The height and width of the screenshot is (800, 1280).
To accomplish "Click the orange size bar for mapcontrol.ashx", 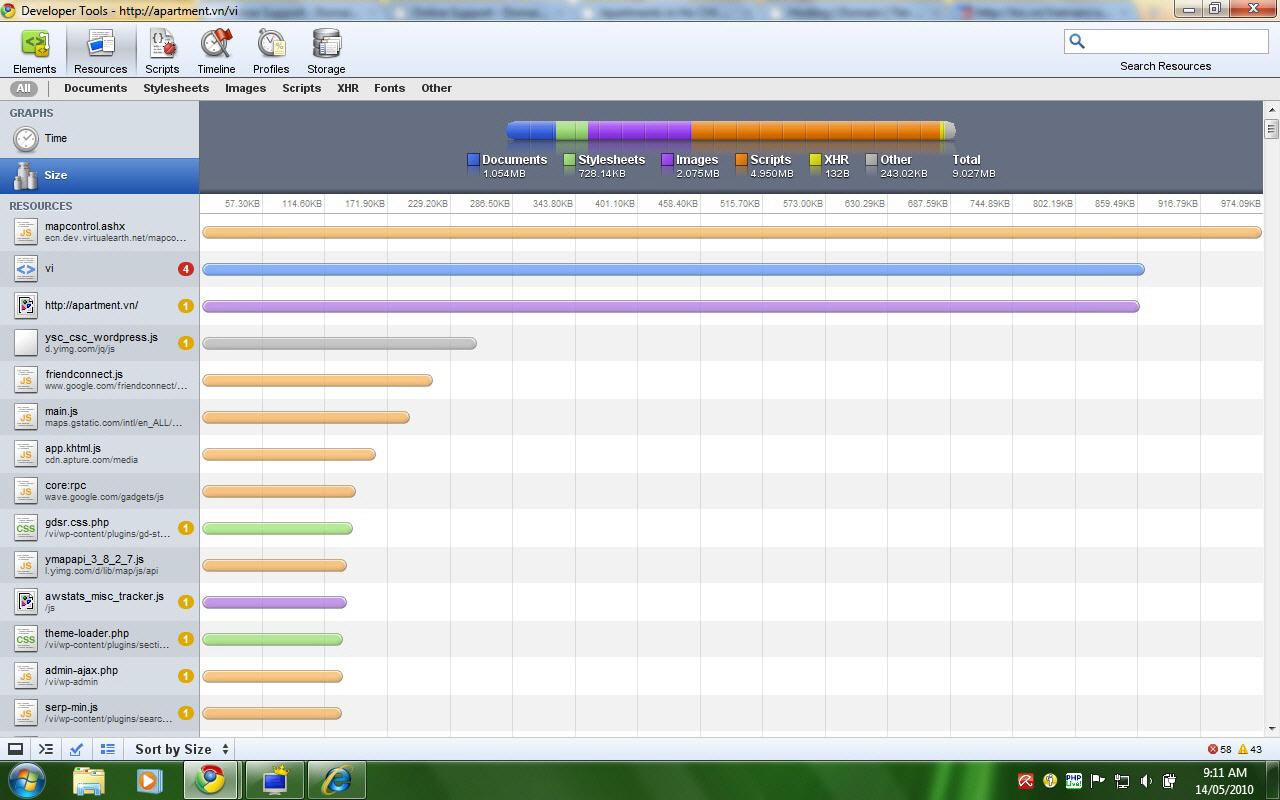I will click(732, 232).
